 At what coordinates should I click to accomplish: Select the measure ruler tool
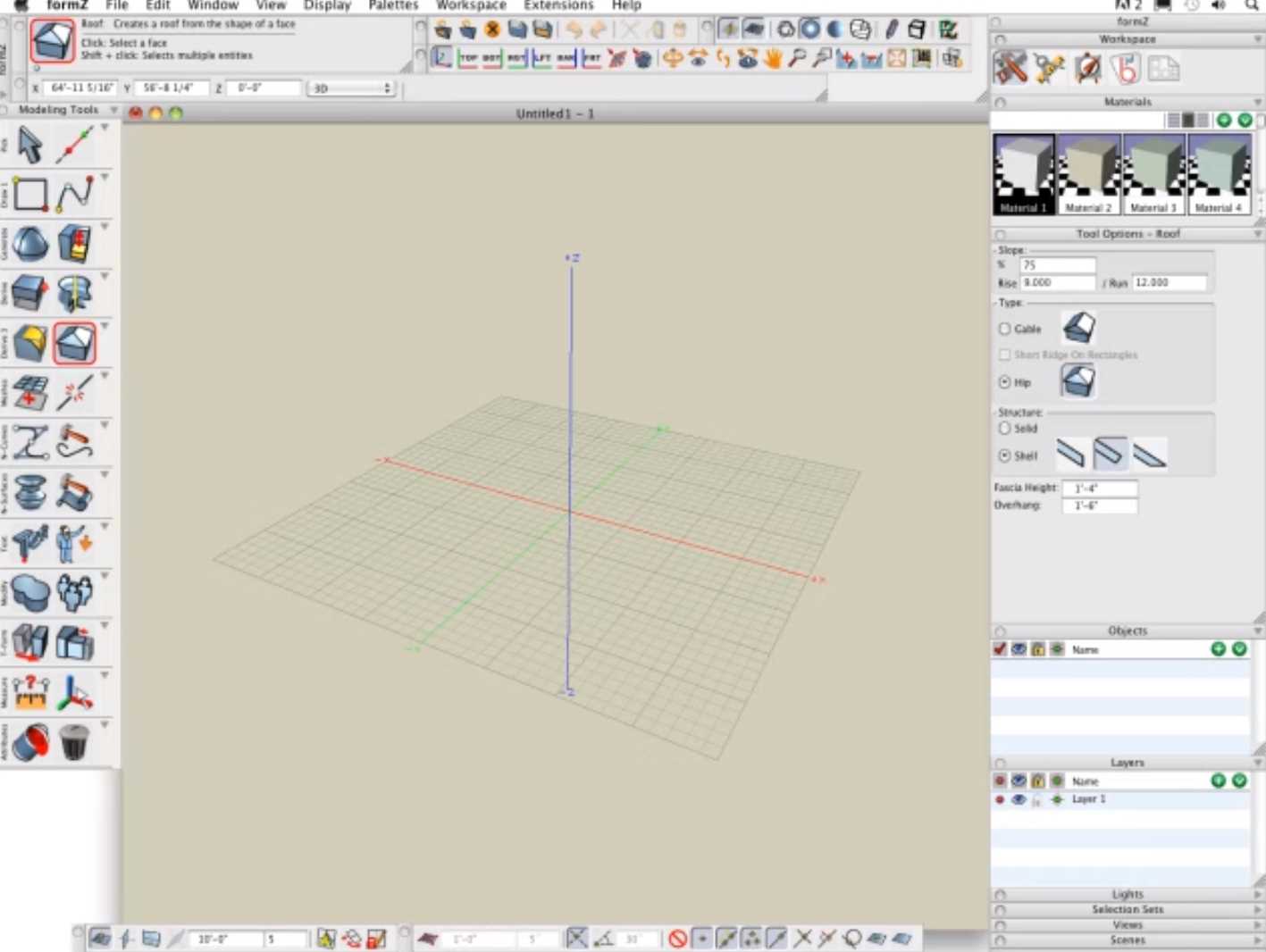30,692
